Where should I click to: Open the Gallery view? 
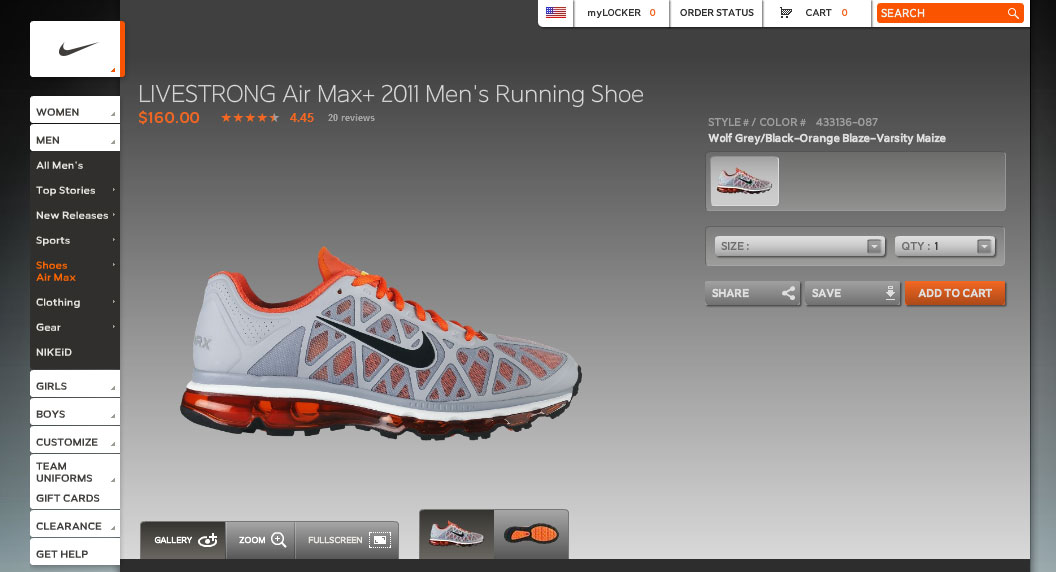point(183,540)
